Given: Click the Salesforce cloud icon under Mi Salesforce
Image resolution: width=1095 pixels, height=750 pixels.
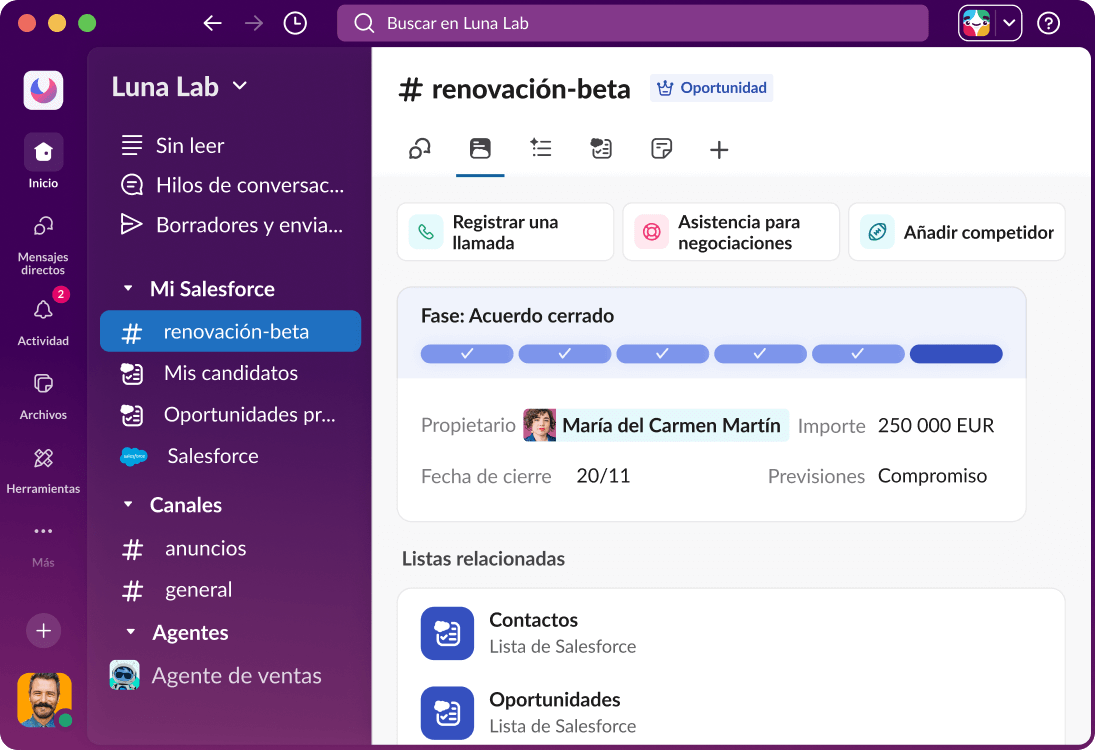Looking at the screenshot, I should (131, 456).
